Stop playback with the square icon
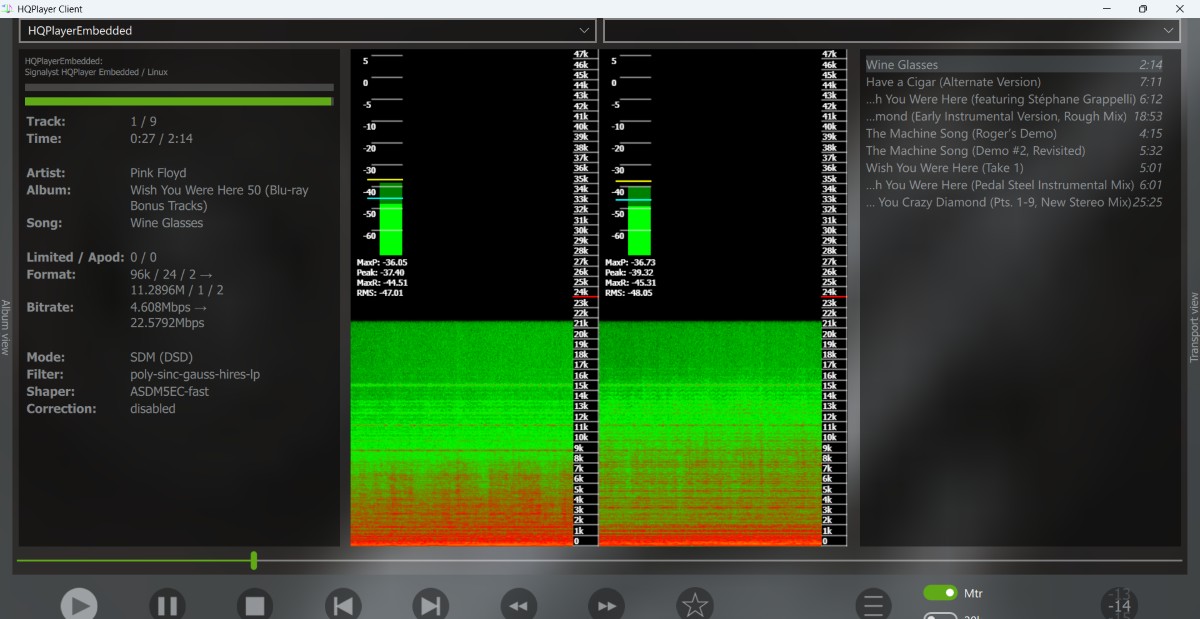This screenshot has height=619, width=1200. (x=255, y=605)
